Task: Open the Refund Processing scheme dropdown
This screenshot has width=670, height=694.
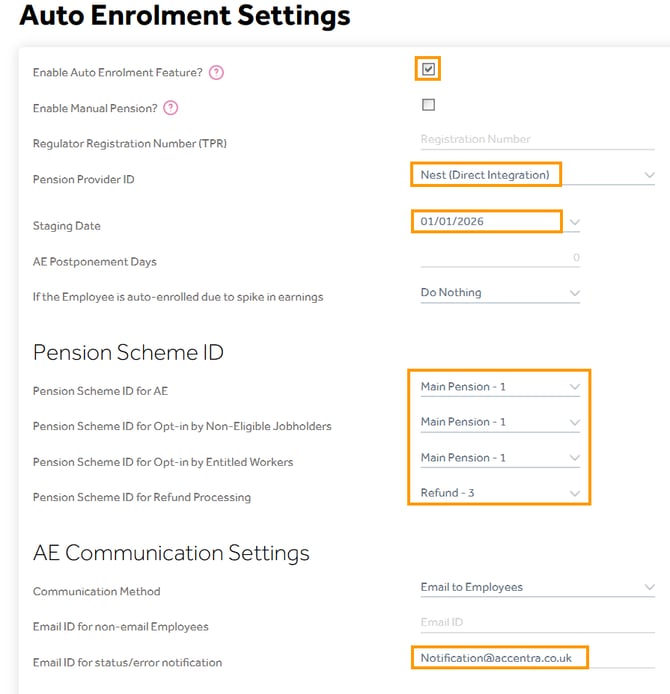Action: pyautogui.click(x=500, y=493)
